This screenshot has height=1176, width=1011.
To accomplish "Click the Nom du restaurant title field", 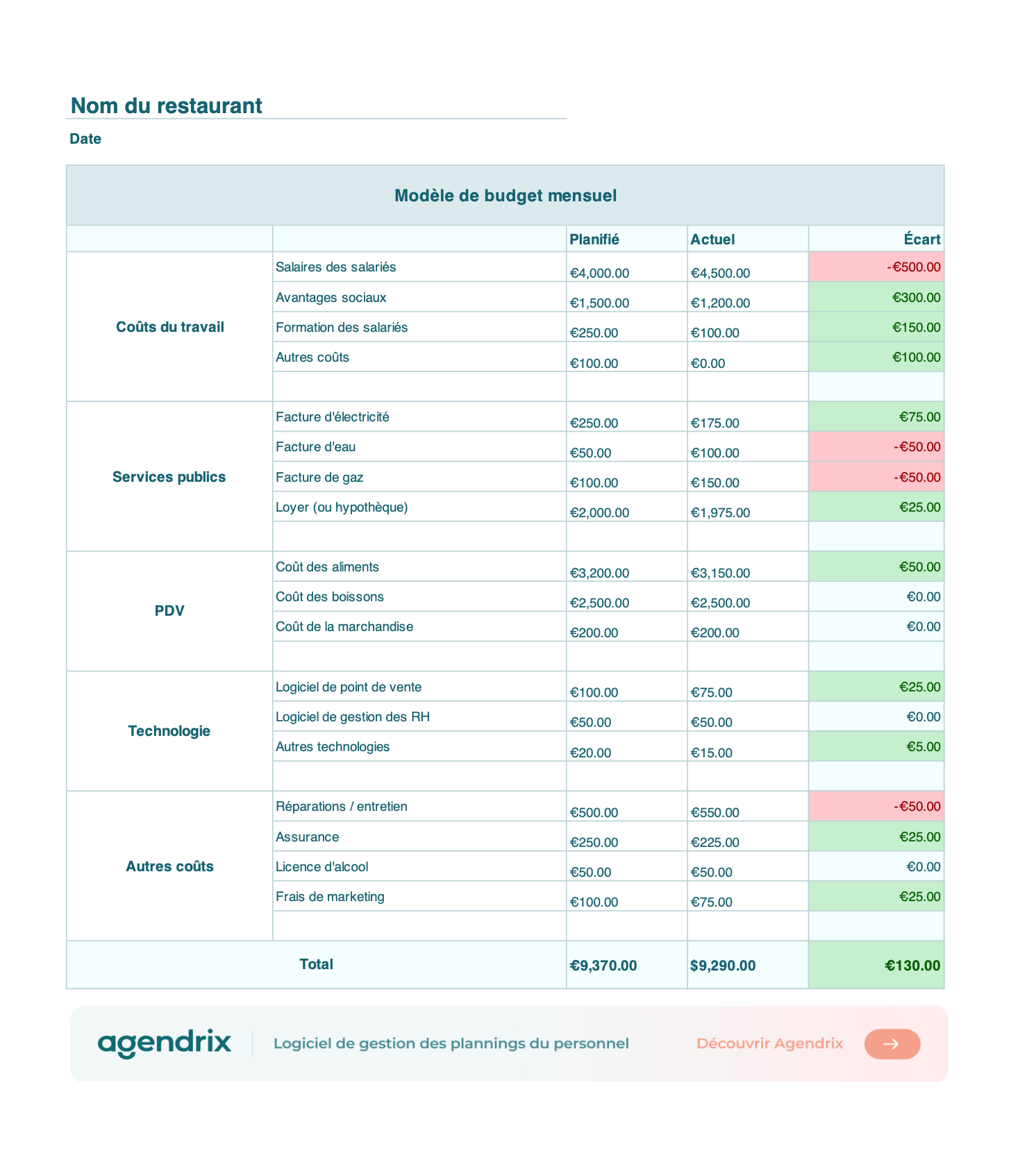I will pyautogui.click(x=317, y=106).
